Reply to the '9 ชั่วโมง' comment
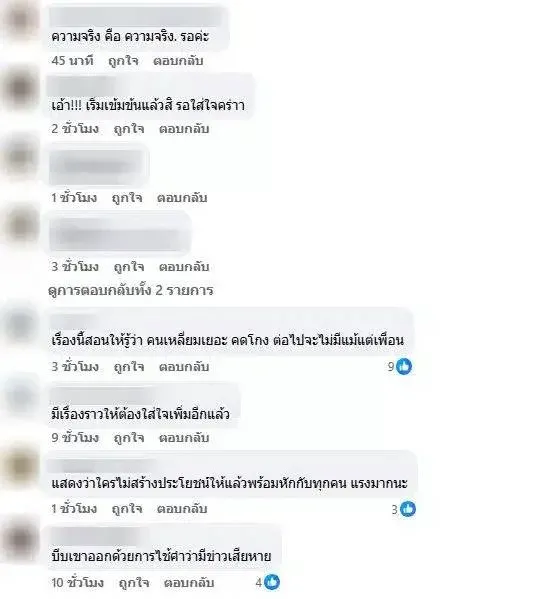The width and height of the screenshot is (554, 599). point(184,437)
